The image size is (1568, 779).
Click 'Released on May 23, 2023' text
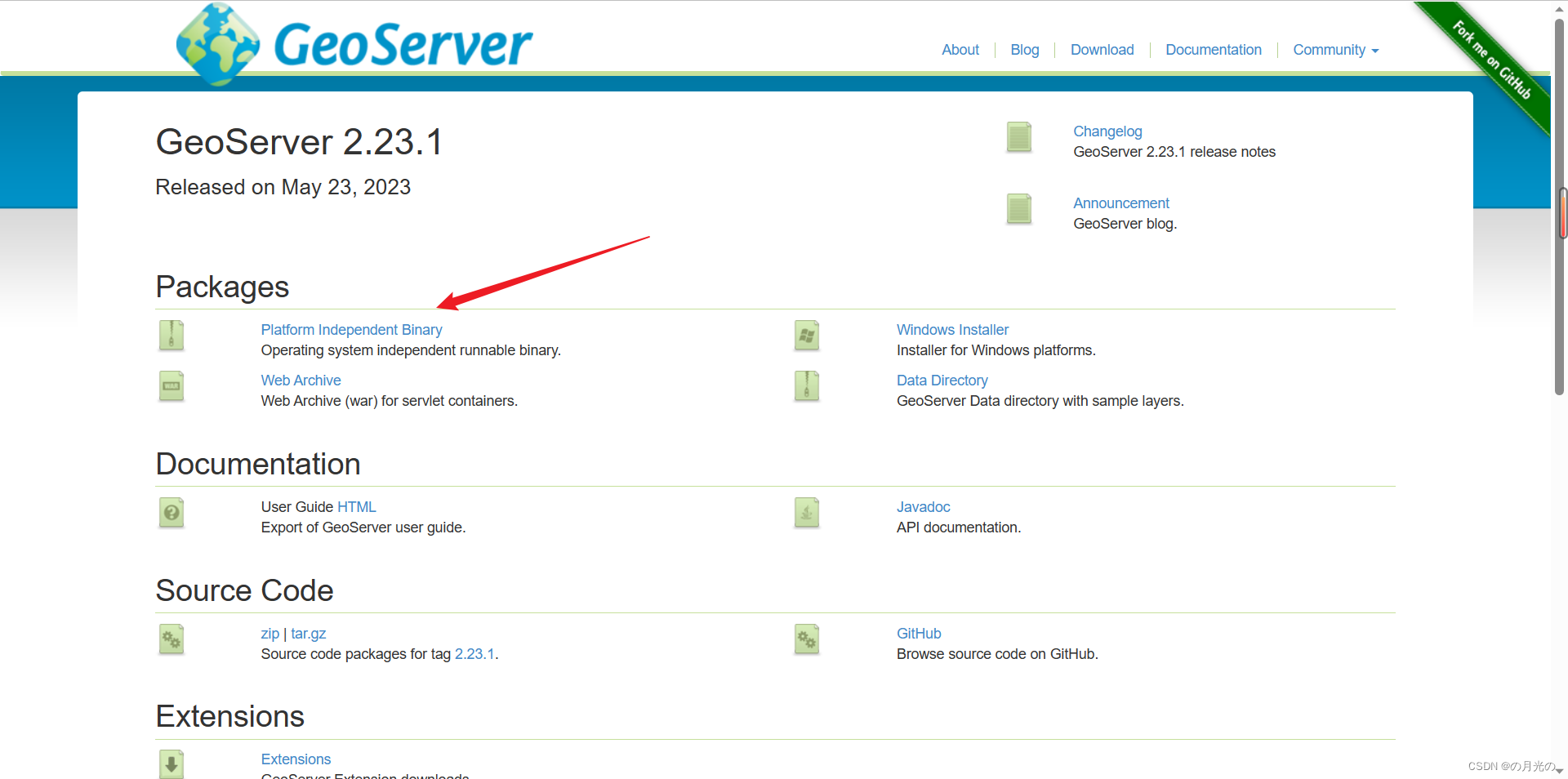(x=283, y=187)
